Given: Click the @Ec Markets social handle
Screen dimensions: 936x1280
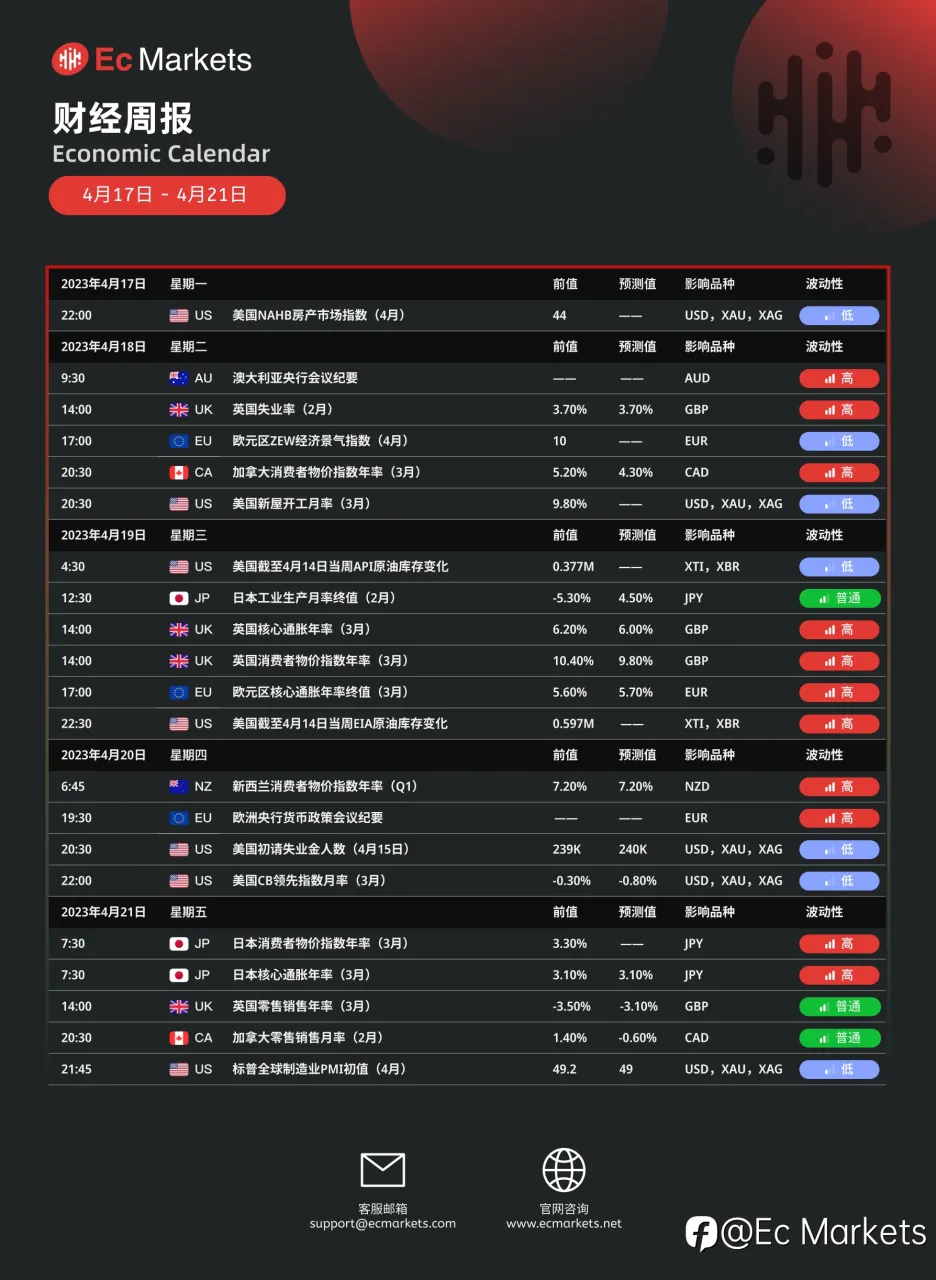Looking at the screenshot, I should tap(824, 1232).
